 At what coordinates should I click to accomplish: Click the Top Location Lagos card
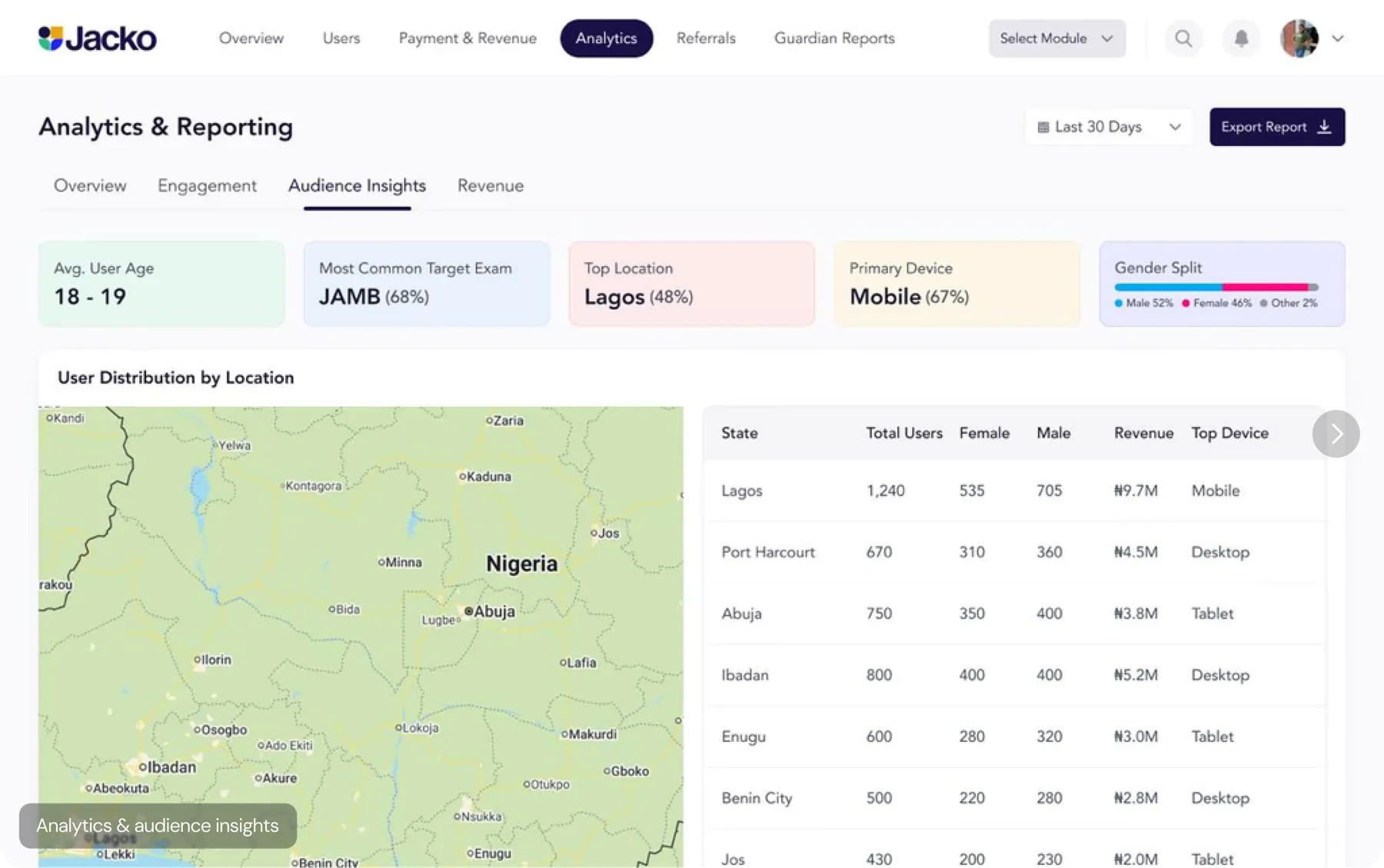[692, 284]
